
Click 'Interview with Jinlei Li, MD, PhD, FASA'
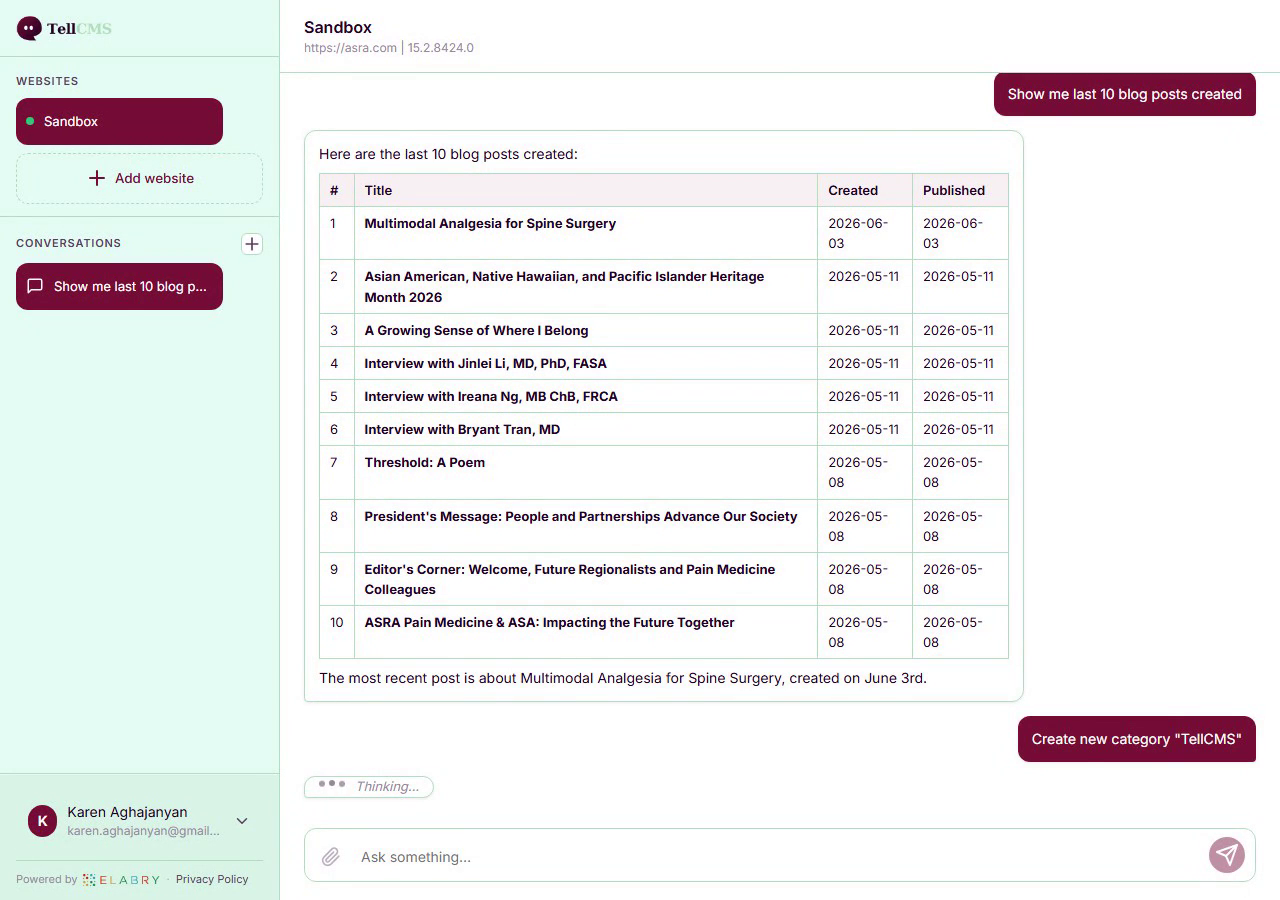pos(485,363)
